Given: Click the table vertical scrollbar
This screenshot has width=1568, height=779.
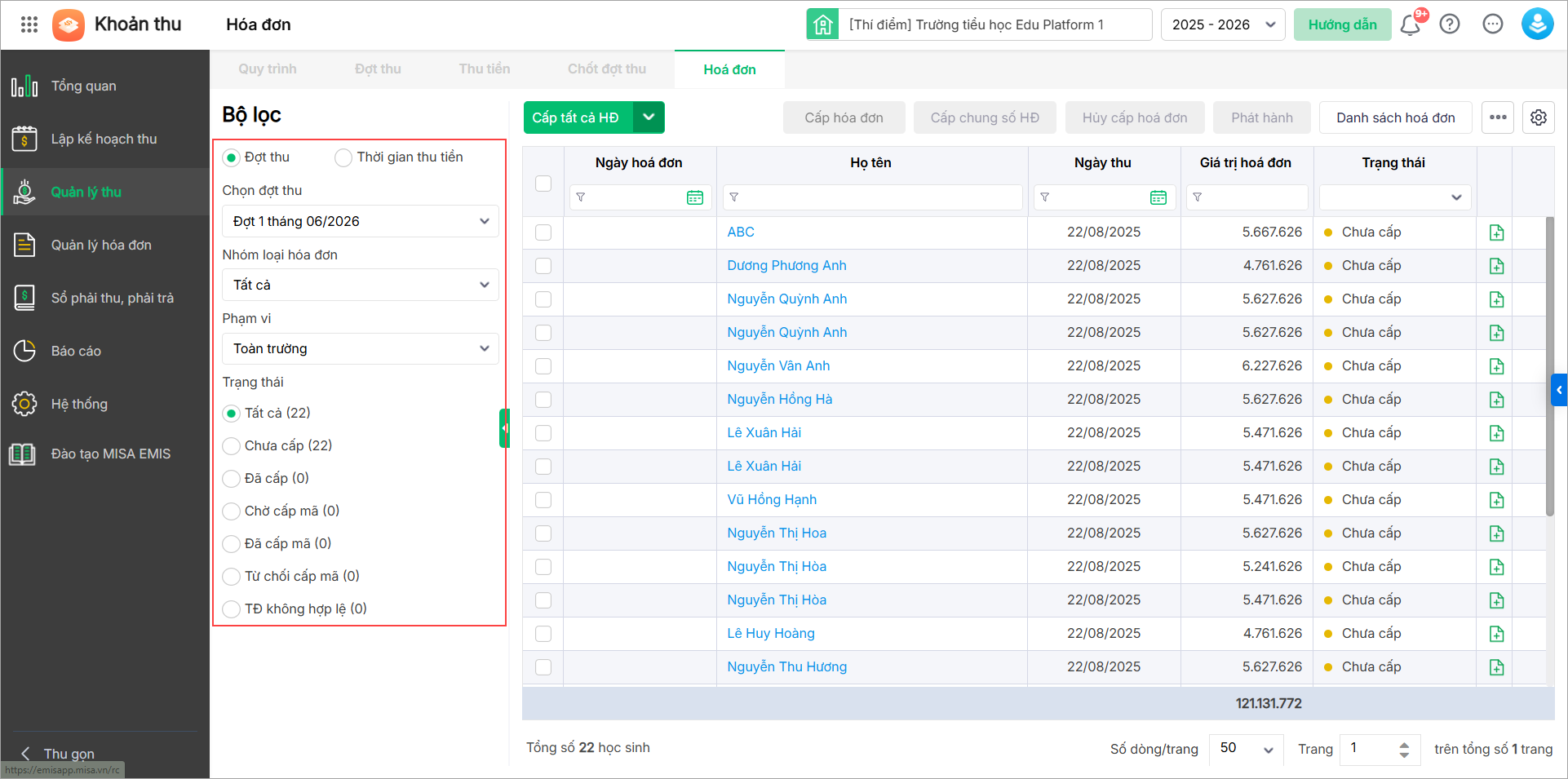Looking at the screenshot, I should tap(1550, 366).
